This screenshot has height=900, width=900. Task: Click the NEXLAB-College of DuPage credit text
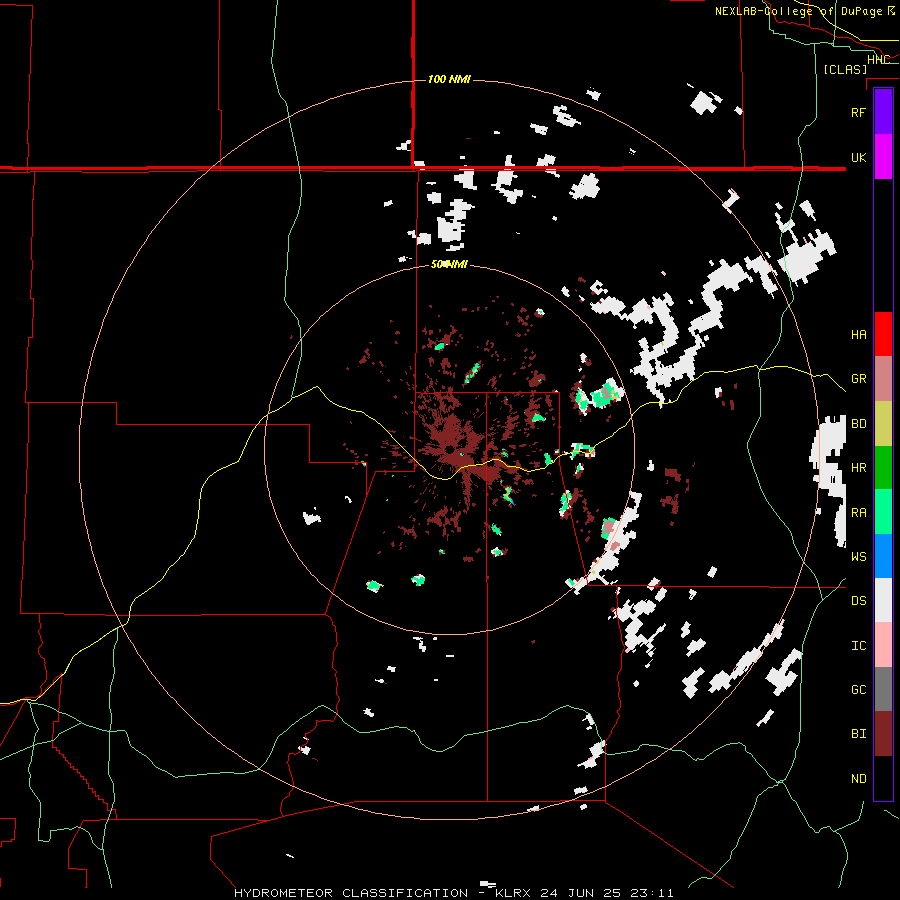(798, 11)
